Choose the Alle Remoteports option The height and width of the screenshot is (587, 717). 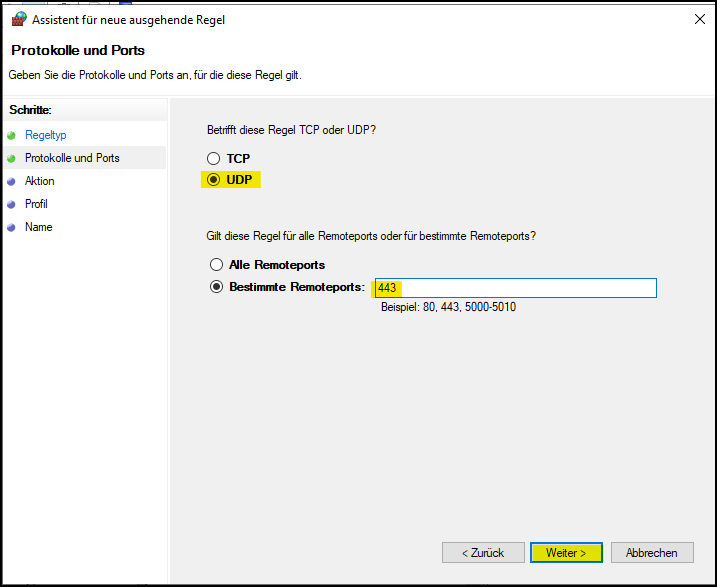(216, 265)
